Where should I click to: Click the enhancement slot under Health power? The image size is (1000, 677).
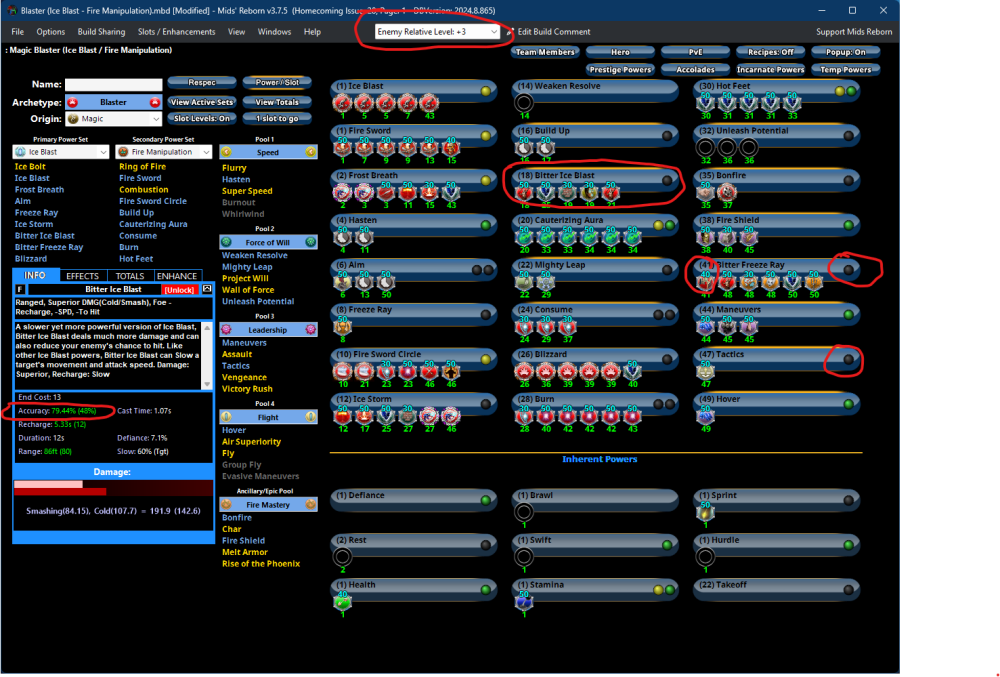342,601
